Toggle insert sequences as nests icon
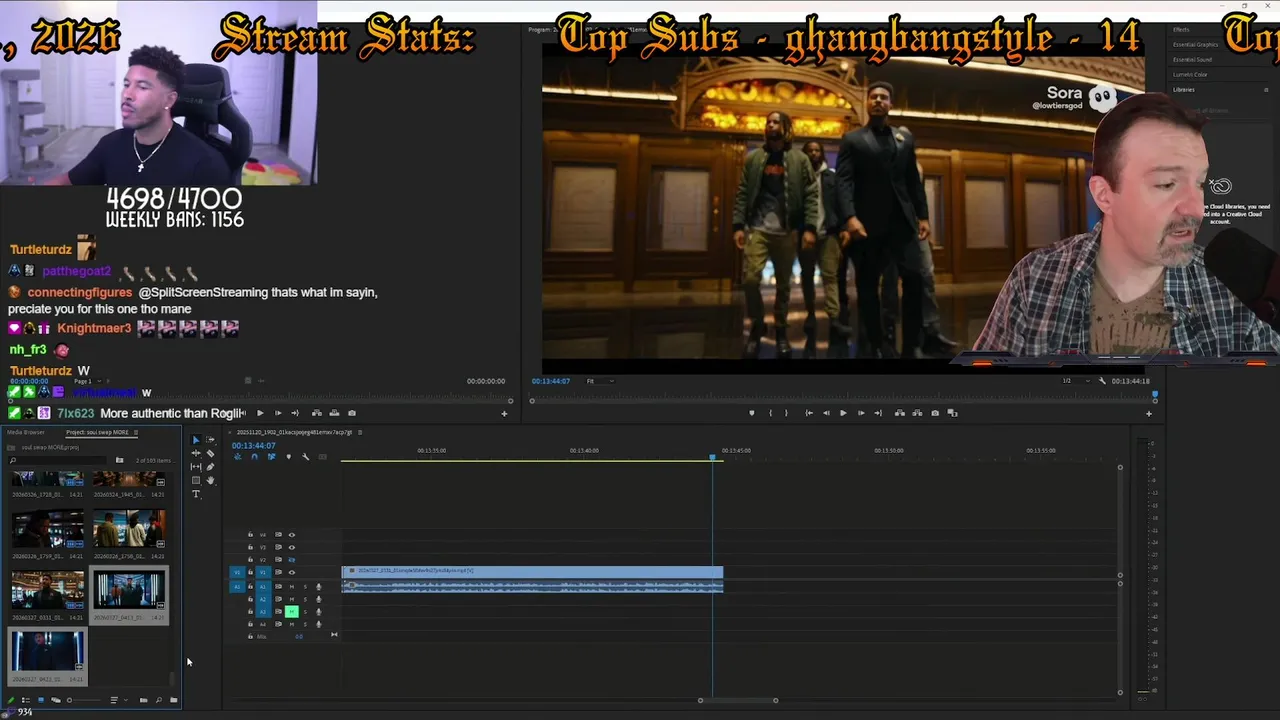The width and height of the screenshot is (1280, 720). [x=238, y=457]
